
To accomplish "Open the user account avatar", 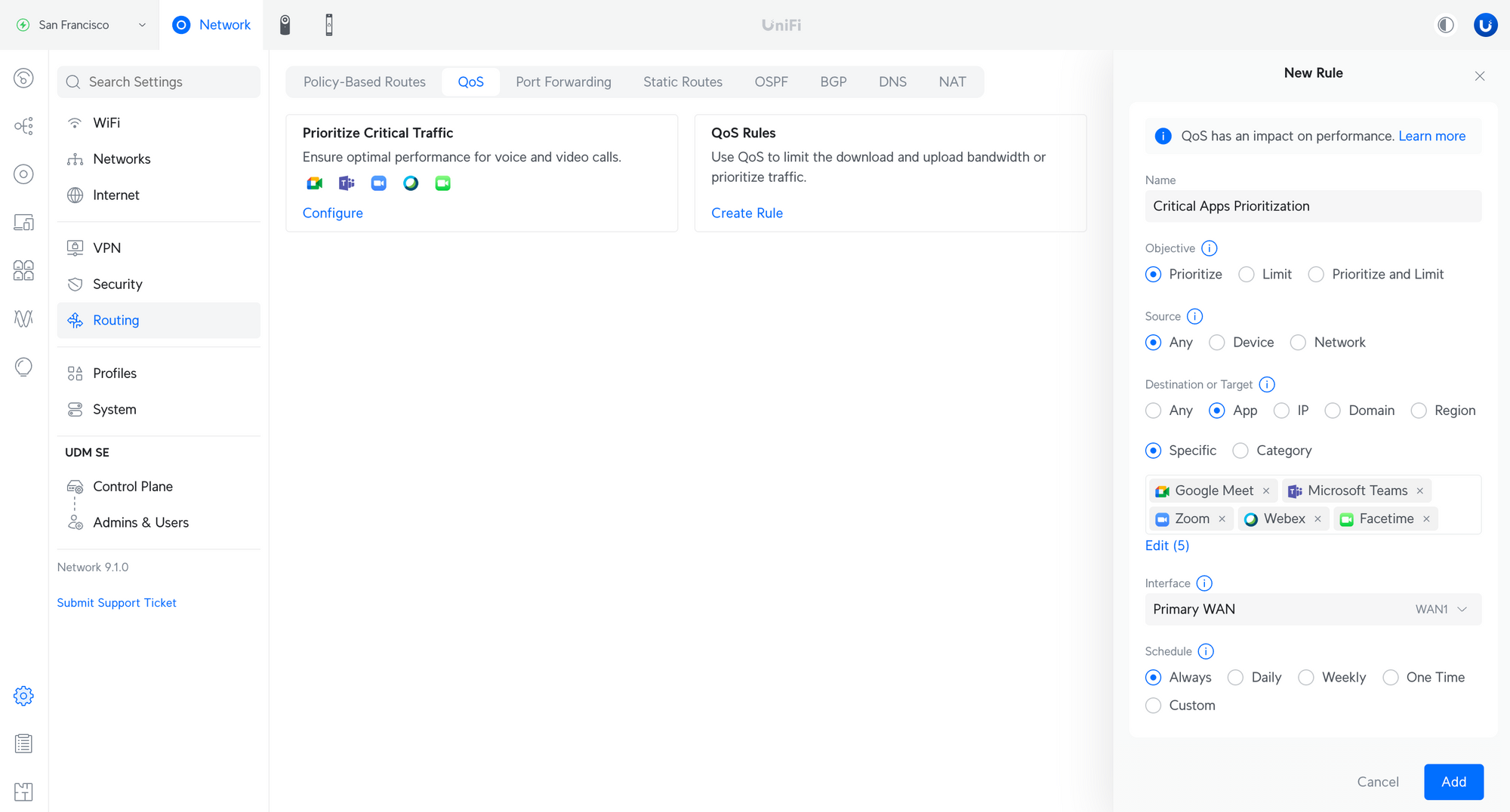I will pyautogui.click(x=1485, y=25).
